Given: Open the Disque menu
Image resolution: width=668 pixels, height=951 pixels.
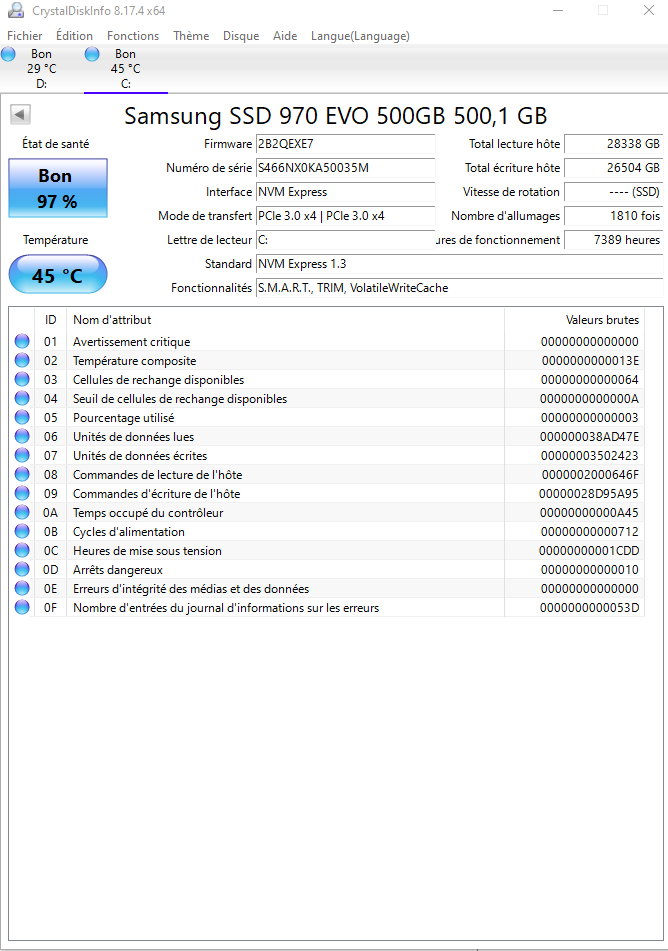Looking at the screenshot, I should point(241,36).
